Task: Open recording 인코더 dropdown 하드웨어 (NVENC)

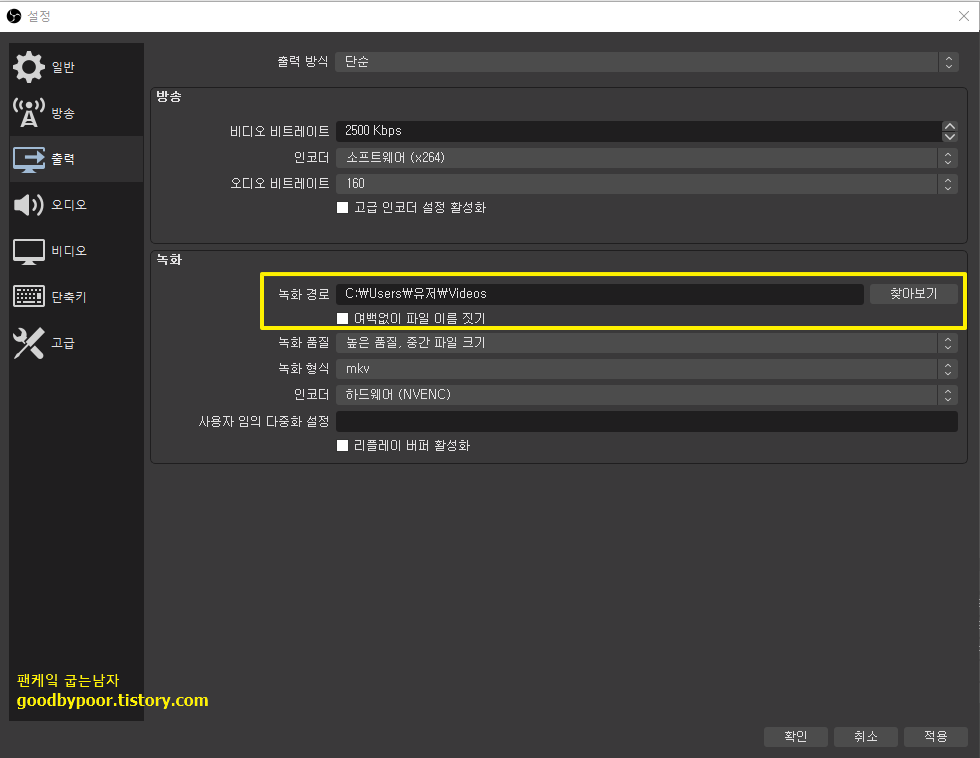Action: click(646, 395)
